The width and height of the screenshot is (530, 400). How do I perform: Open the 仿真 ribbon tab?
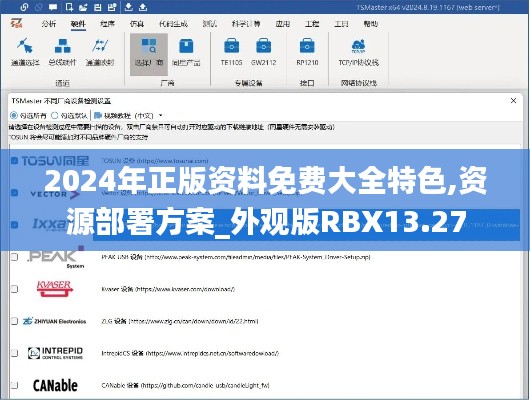[137, 24]
